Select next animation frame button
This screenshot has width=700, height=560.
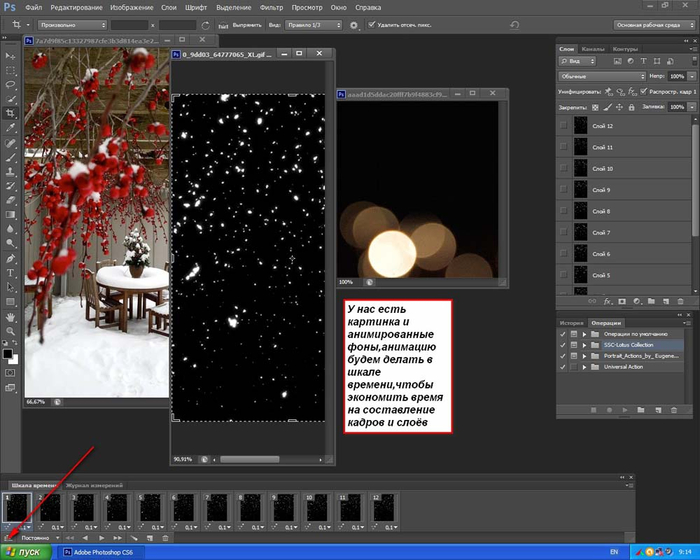point(117,538)
